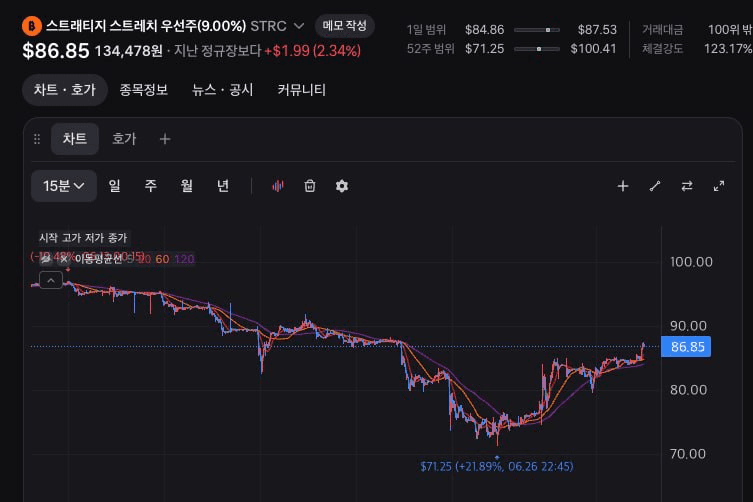Select the line drawing tool icon
This screenshot has height=502, width=753.
click(x=655, y=186)
